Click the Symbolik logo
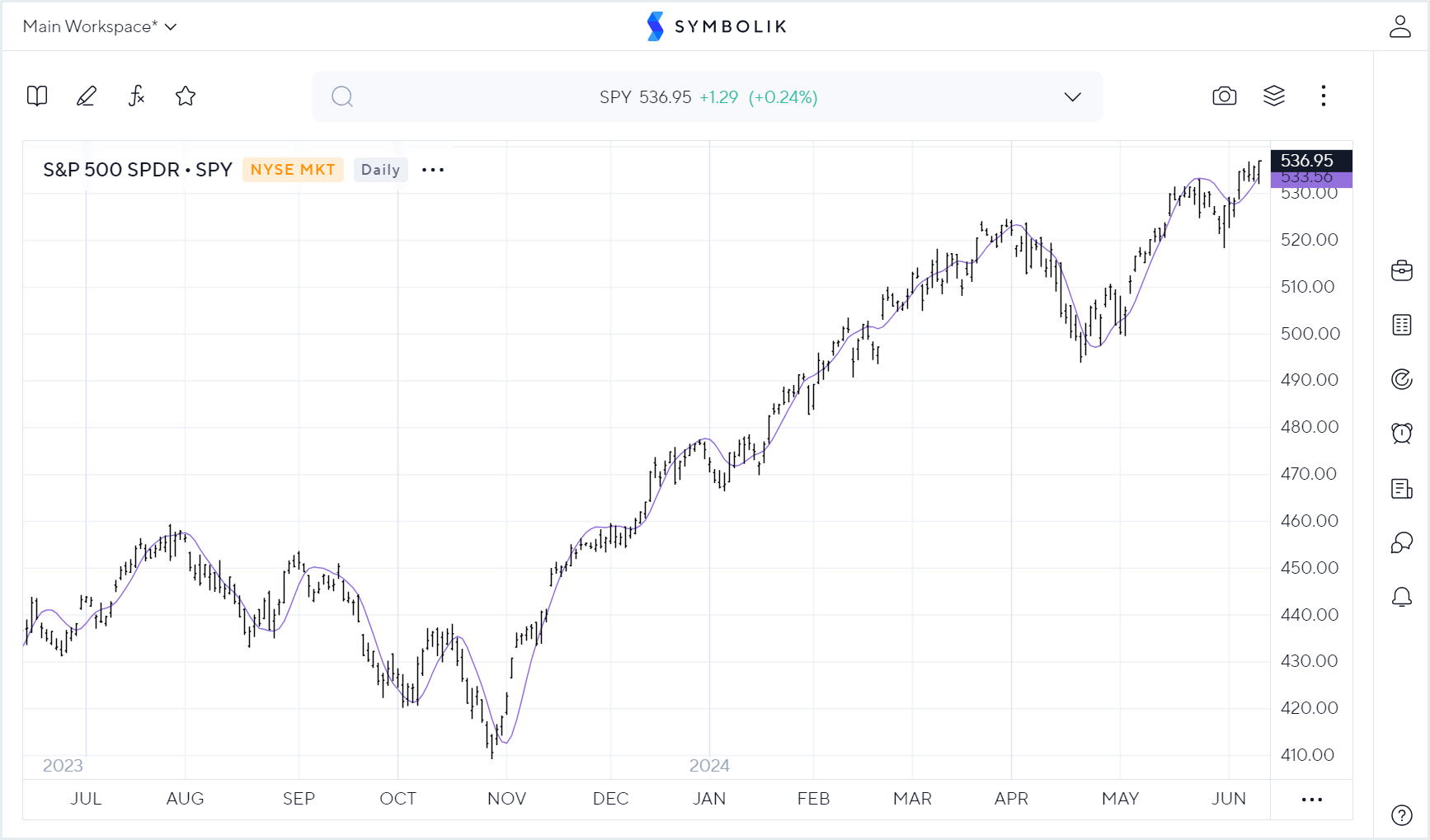 [x=717, y=26]
